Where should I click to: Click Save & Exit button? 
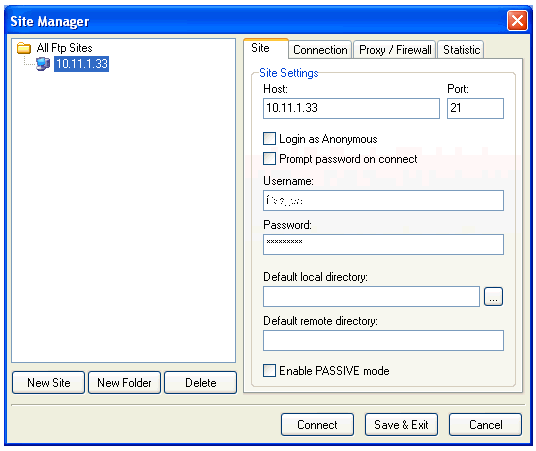[x=401, y=425]
